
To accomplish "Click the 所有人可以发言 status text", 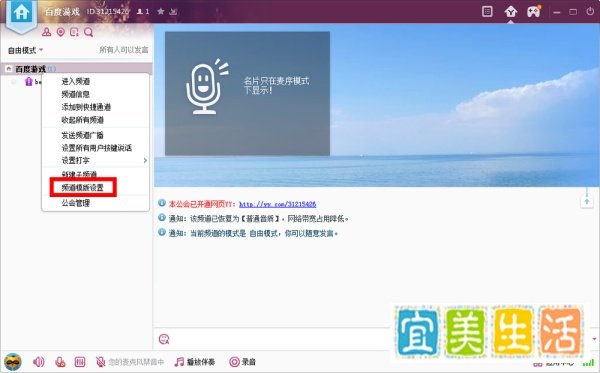I will click(124, 50).
